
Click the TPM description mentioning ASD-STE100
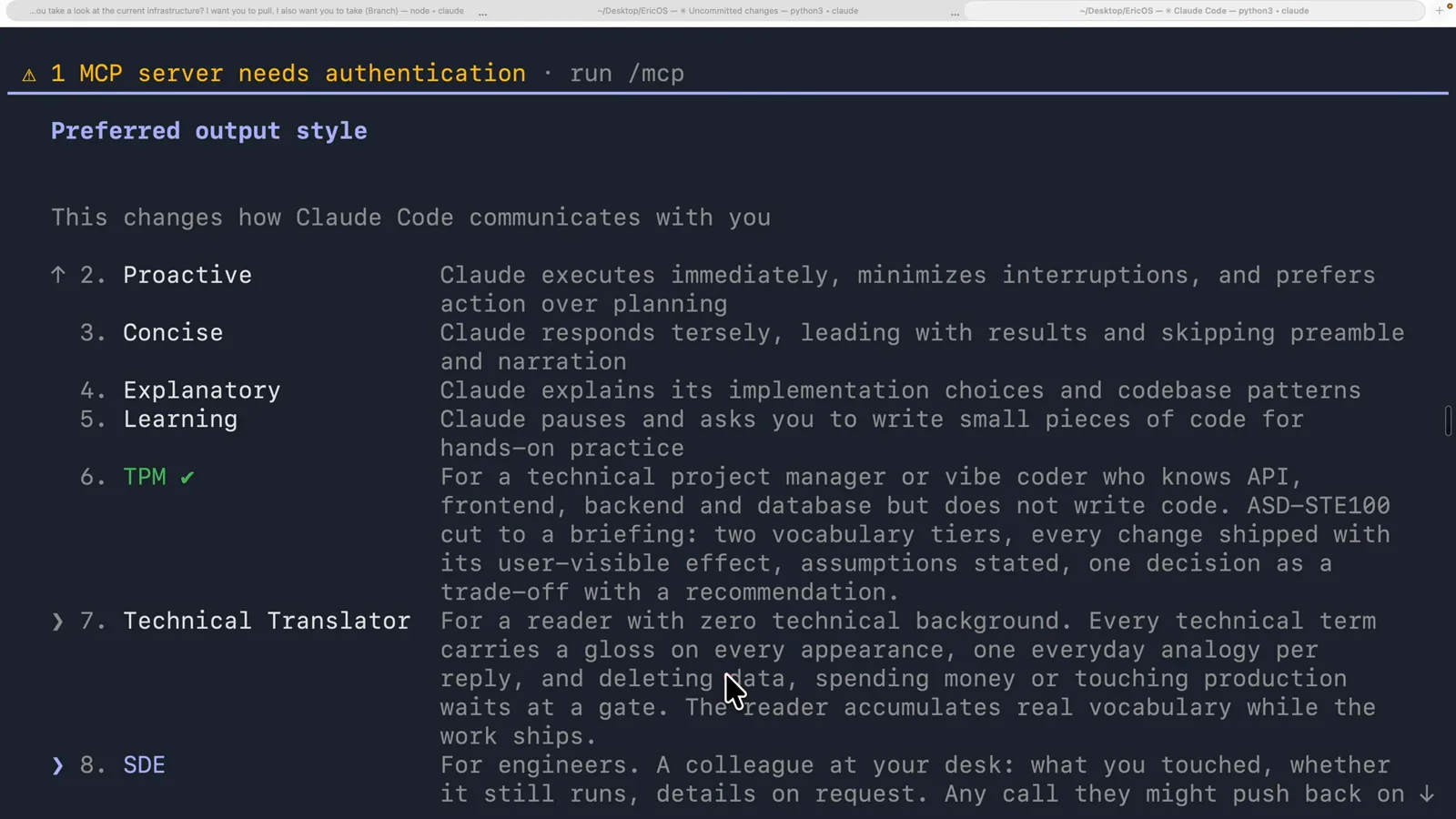pyautogui.click(x=915, y=534)
